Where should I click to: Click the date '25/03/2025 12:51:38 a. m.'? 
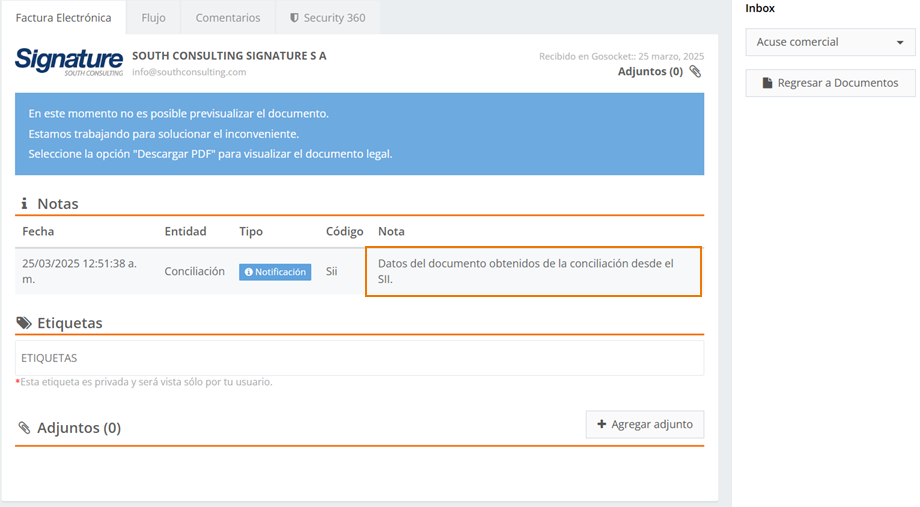pyautogui.click(x=79, y=271)
